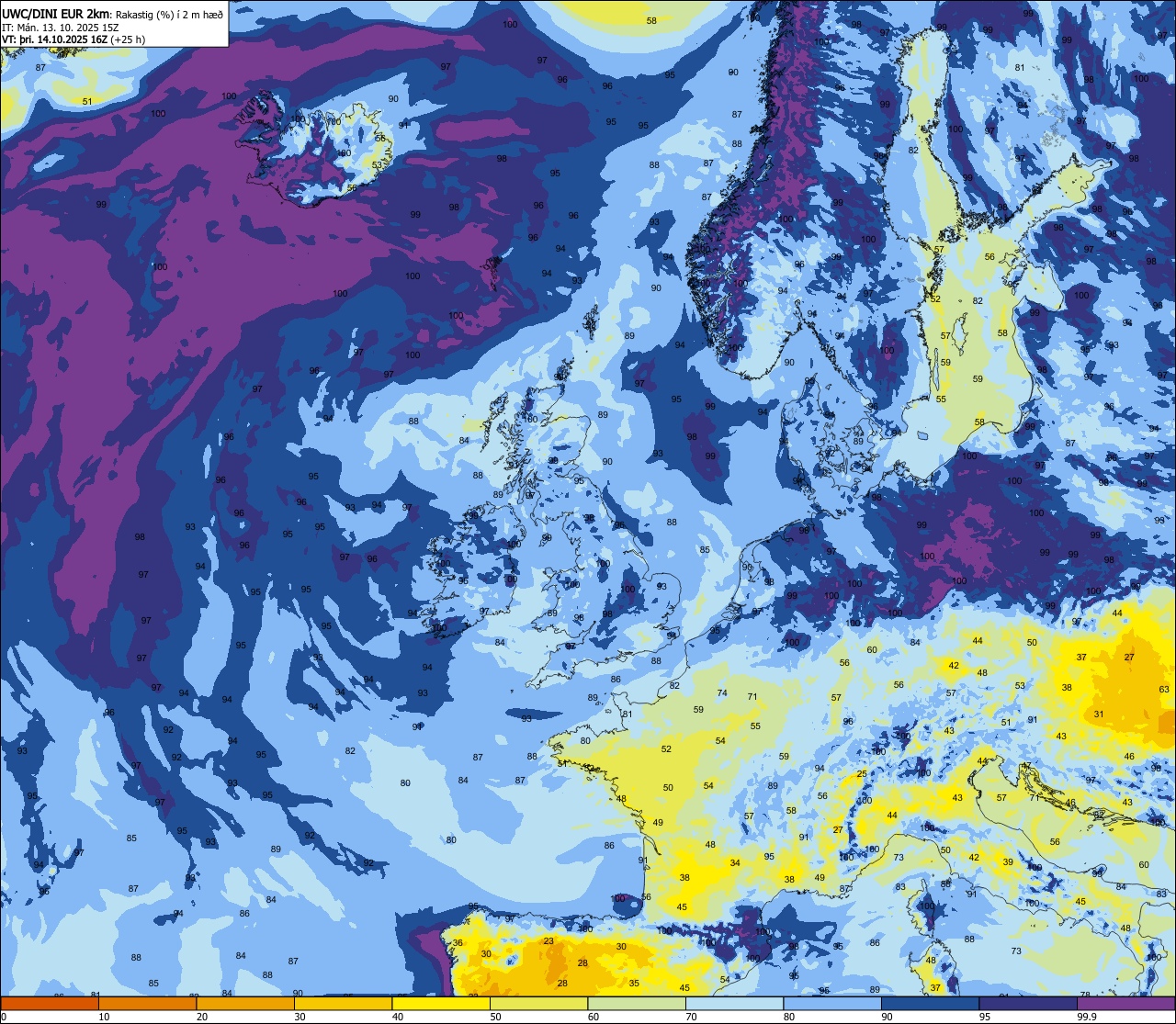Click the humidity value "25" on the map

click(862, 774)
